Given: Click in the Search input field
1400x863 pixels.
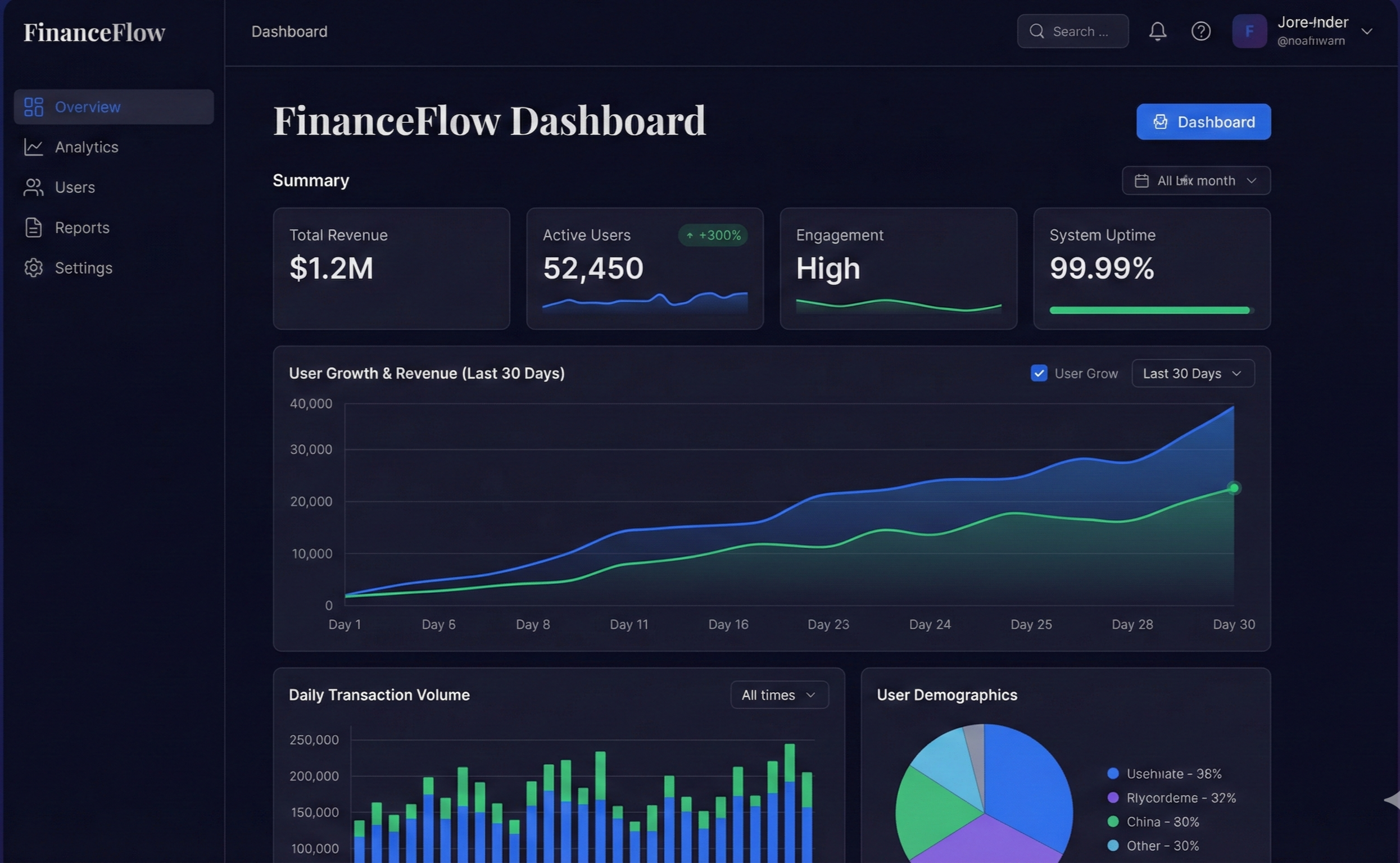Looking at the screenshot, I should tap(1073, 31).
